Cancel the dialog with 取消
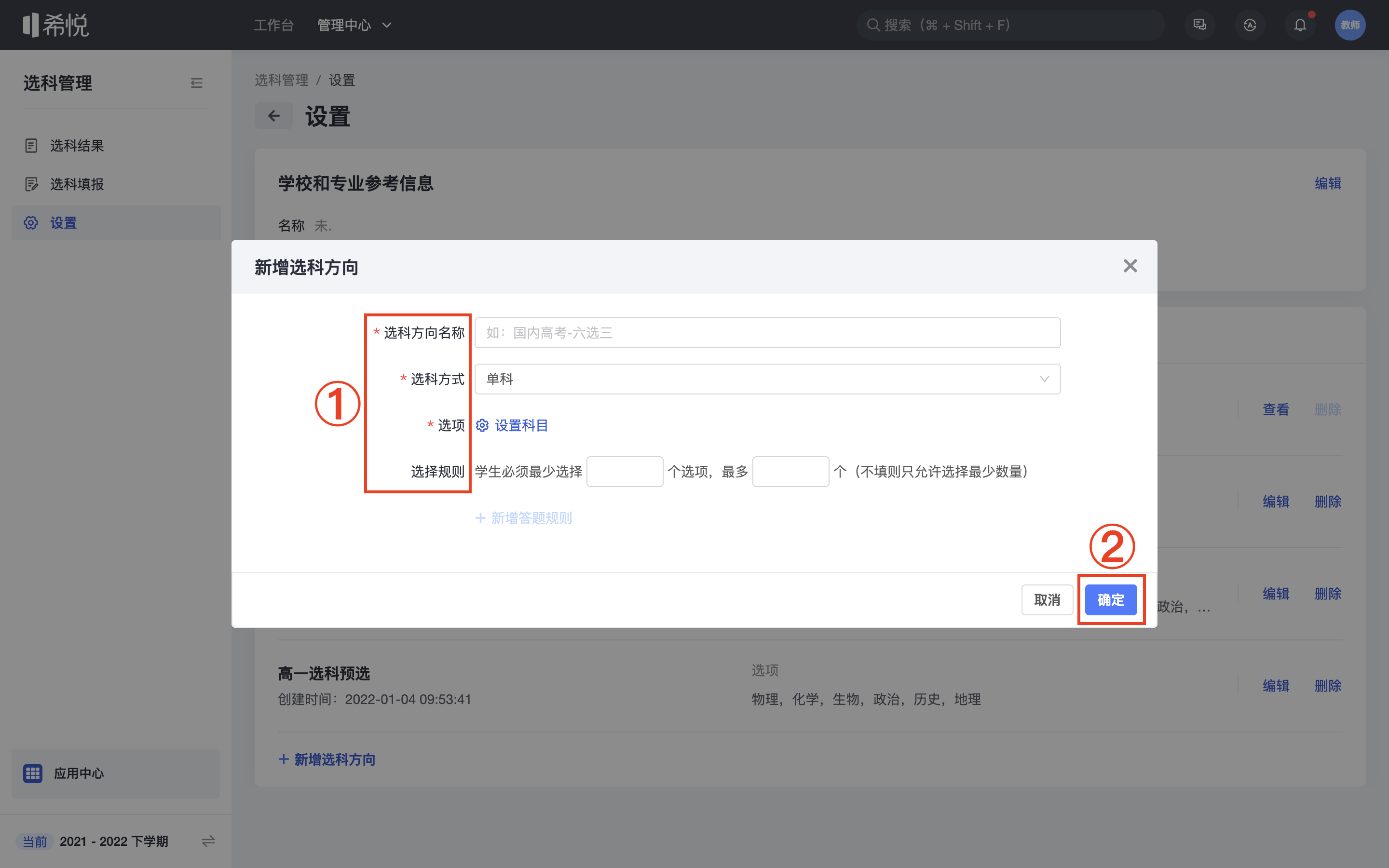1389x868 pixels. pos(1047,600)
